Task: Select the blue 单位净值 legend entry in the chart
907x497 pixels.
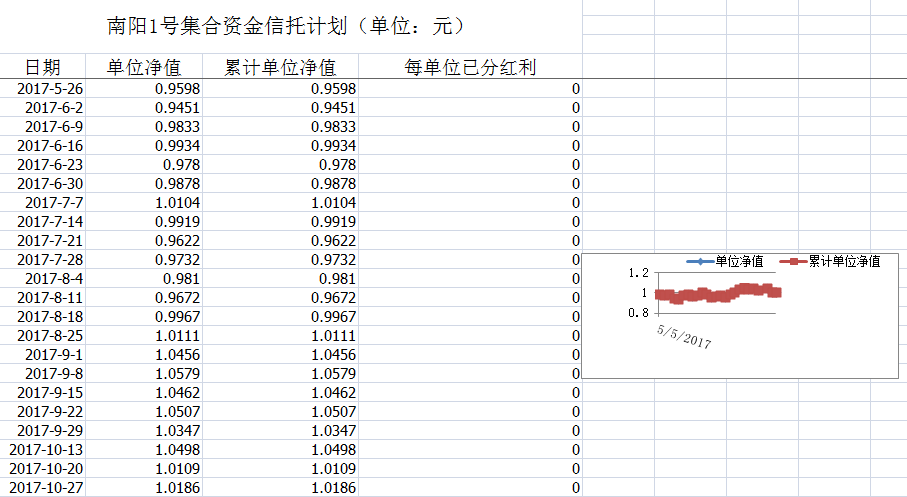Action: pos(725,262)
